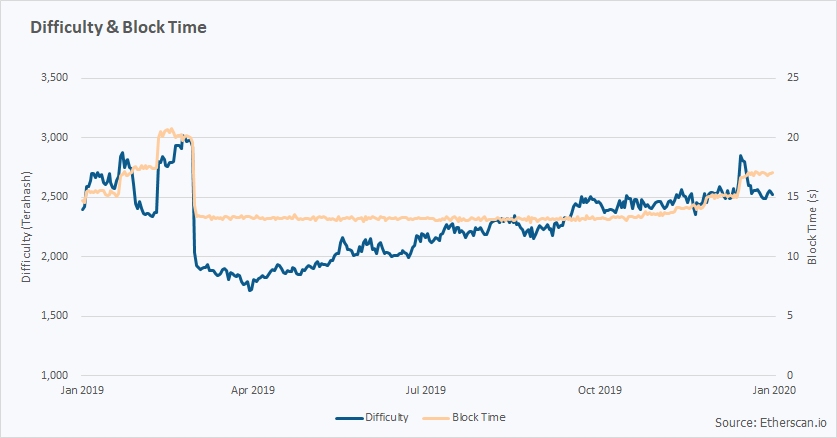Select the Block Time (s) axis title
Image resolution: width=837 pixels, height=438 pixels.
point(813,225)
